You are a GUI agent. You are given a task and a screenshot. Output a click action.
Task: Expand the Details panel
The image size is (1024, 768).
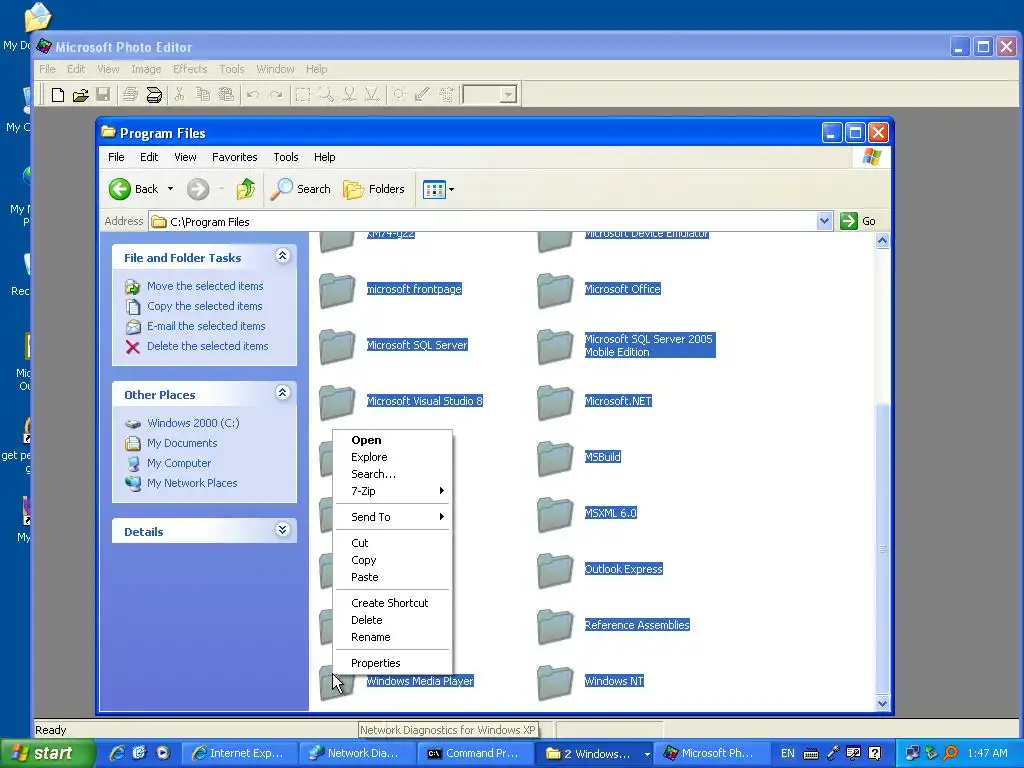pos(282,530)
